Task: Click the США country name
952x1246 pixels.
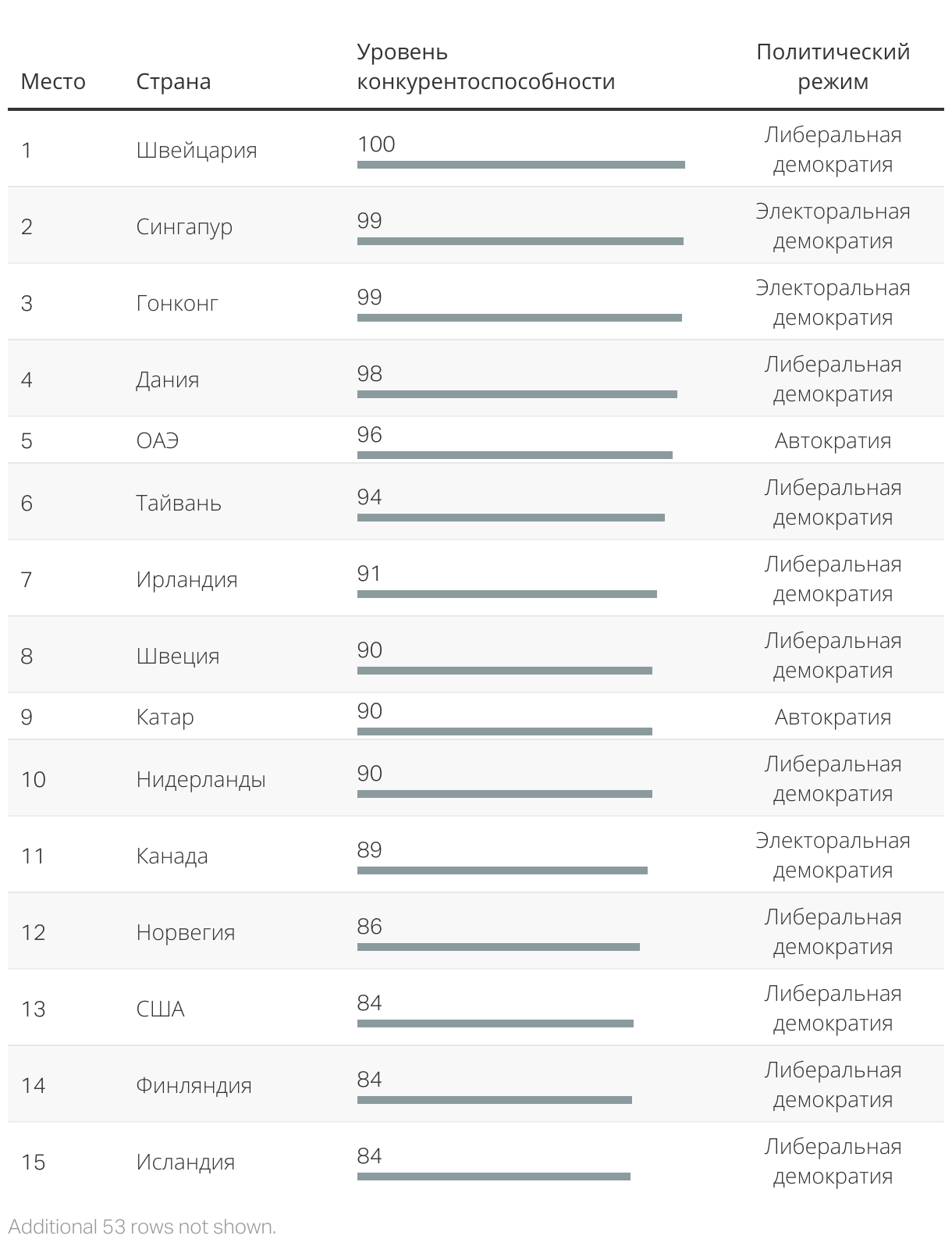Action: [x=160, y=1009]
